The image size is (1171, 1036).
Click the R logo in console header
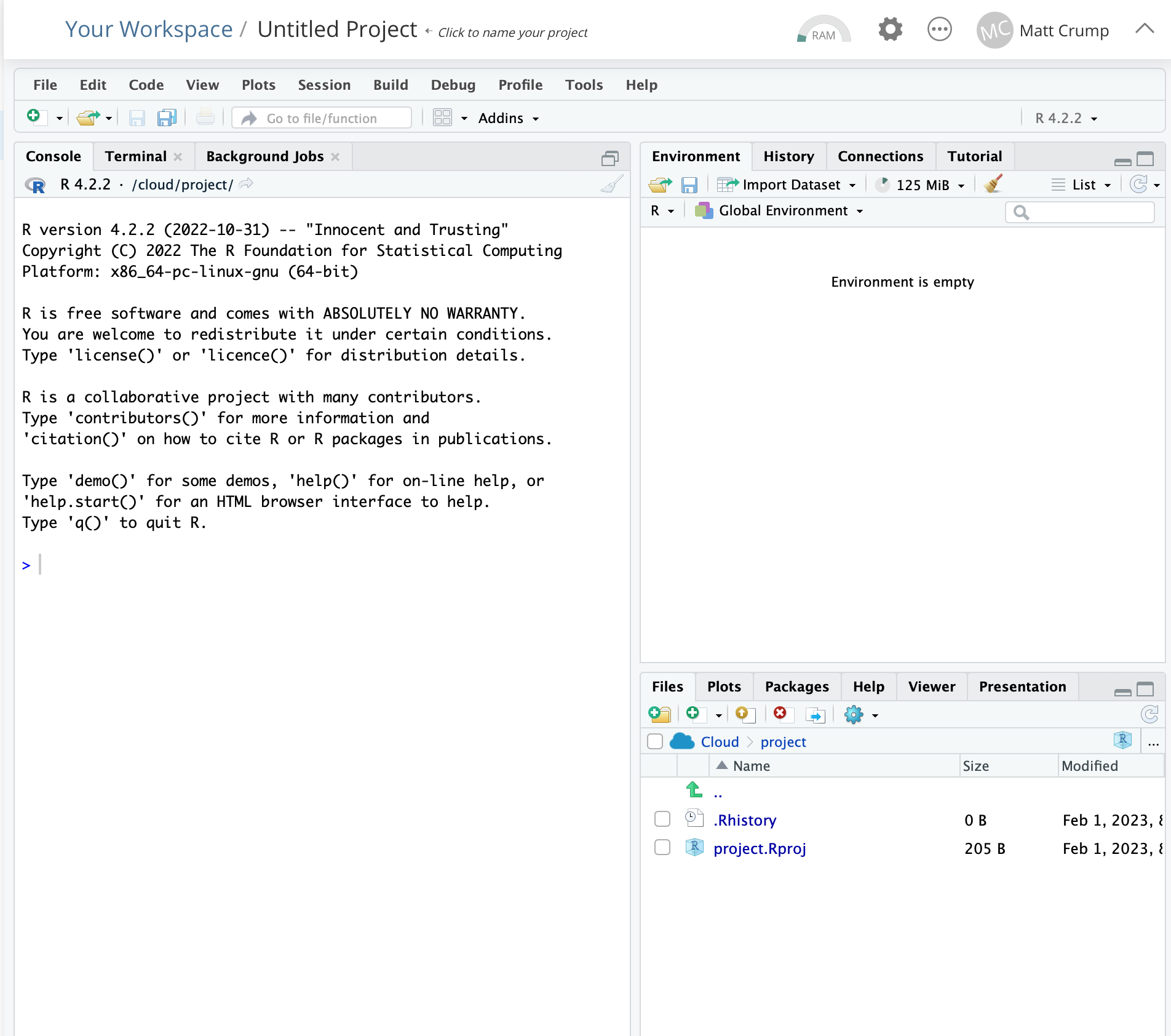(35, 185)
